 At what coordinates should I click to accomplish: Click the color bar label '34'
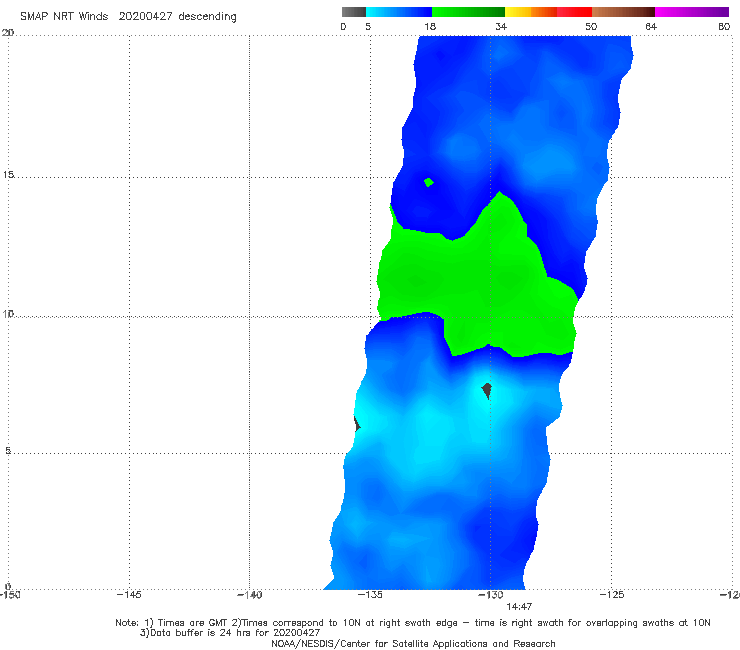point(501,26)
